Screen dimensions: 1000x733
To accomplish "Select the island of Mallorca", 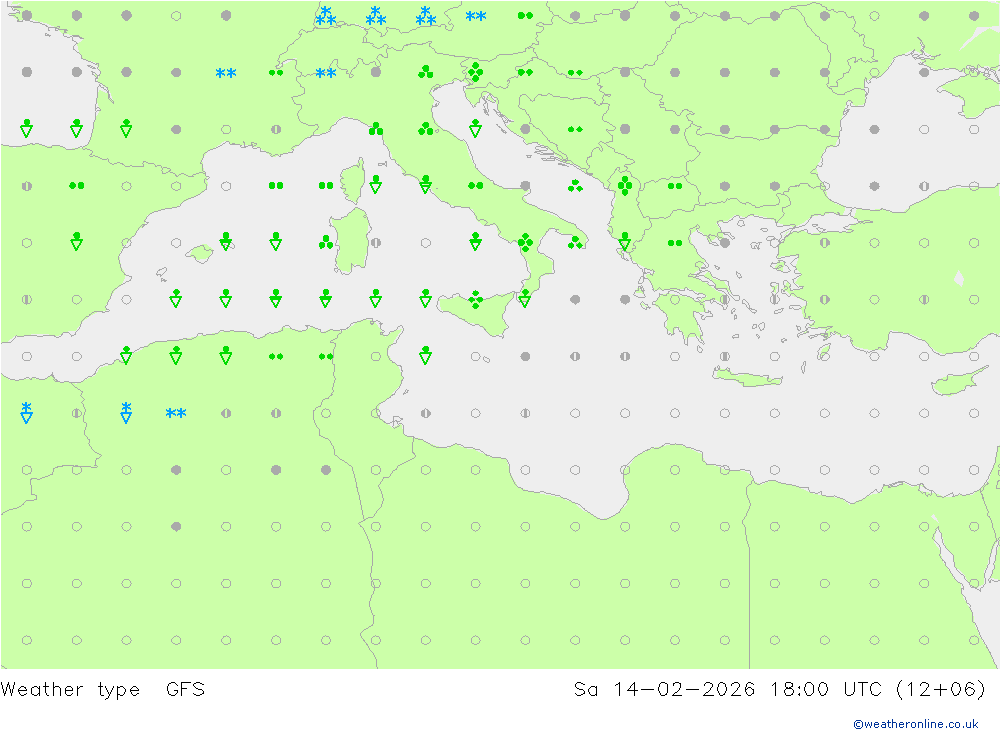I will 201,254.
